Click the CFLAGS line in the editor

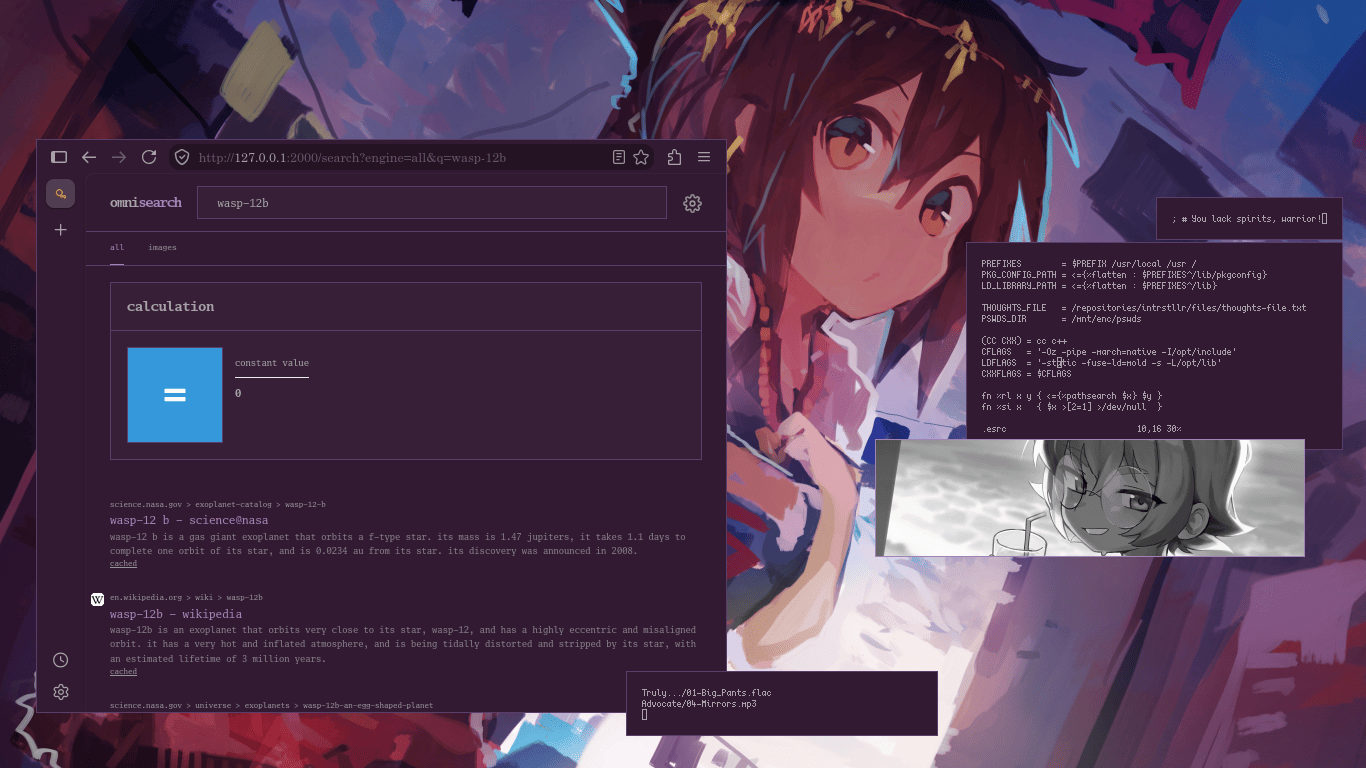coord(1109,352)
